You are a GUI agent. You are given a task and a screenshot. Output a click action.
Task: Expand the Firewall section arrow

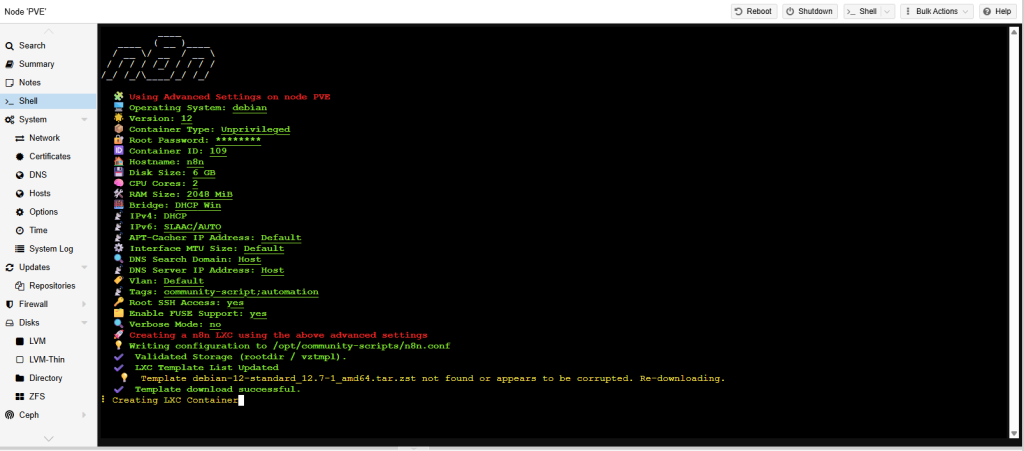[x=84, y=304]
